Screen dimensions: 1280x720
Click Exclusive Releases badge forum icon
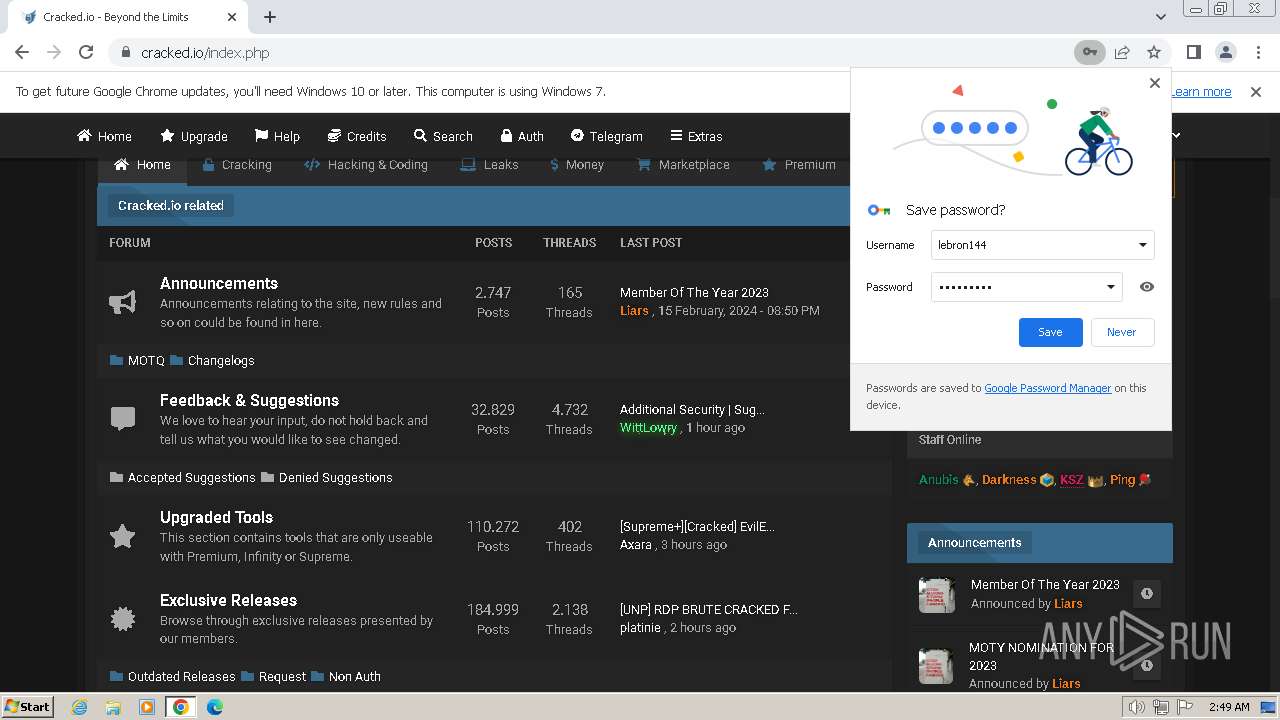[122, 619]
